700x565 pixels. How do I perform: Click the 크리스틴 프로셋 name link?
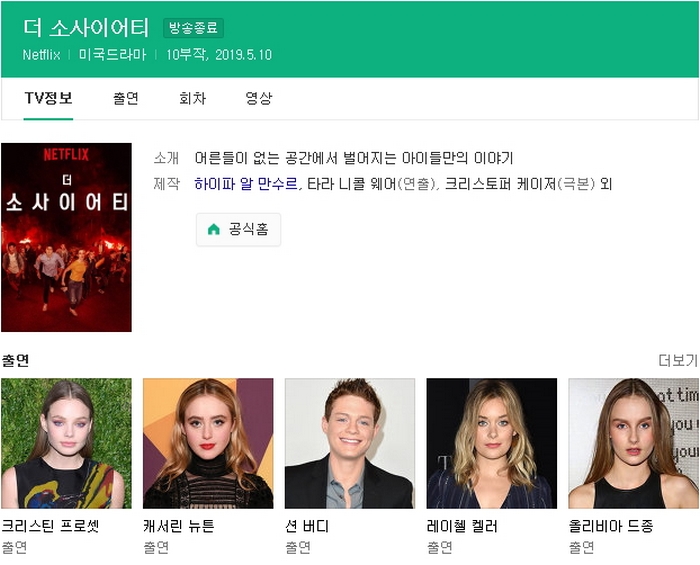click(x=50, y=526)
